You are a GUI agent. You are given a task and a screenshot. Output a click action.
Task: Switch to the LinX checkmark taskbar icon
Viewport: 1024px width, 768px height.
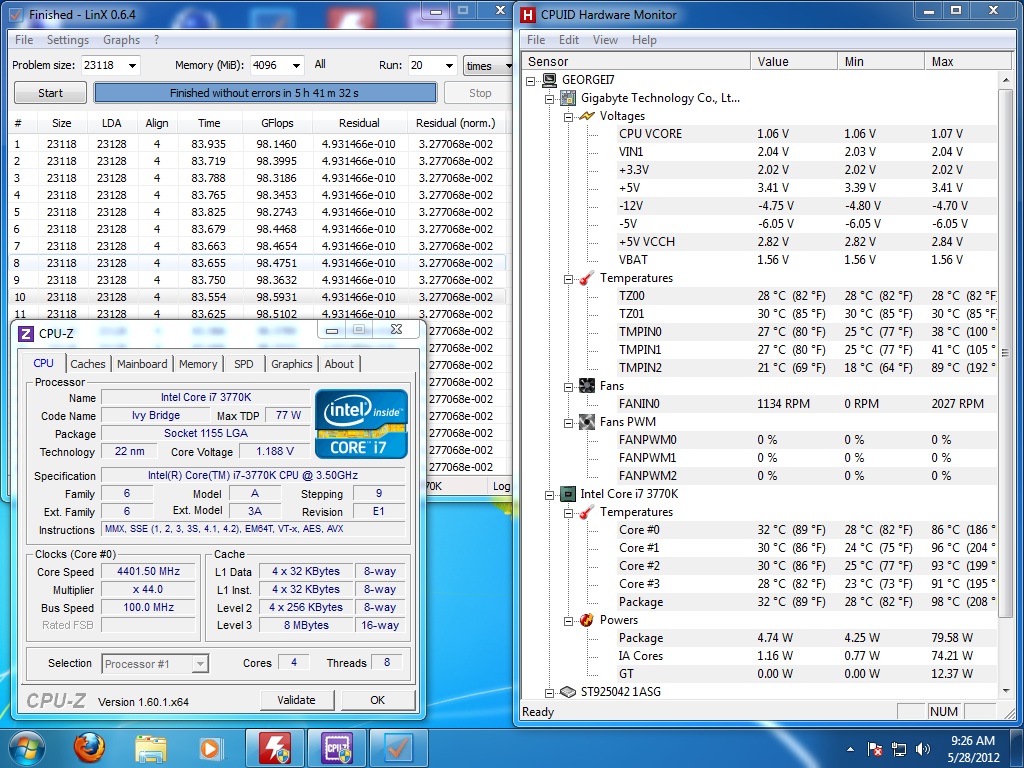click(x=398, y=748)
